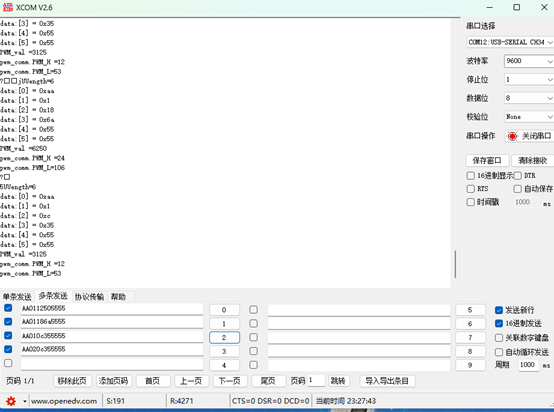Click the input field containing AA020c355555
This screenshot has width=554, height=412.
(x=112, y=349)
